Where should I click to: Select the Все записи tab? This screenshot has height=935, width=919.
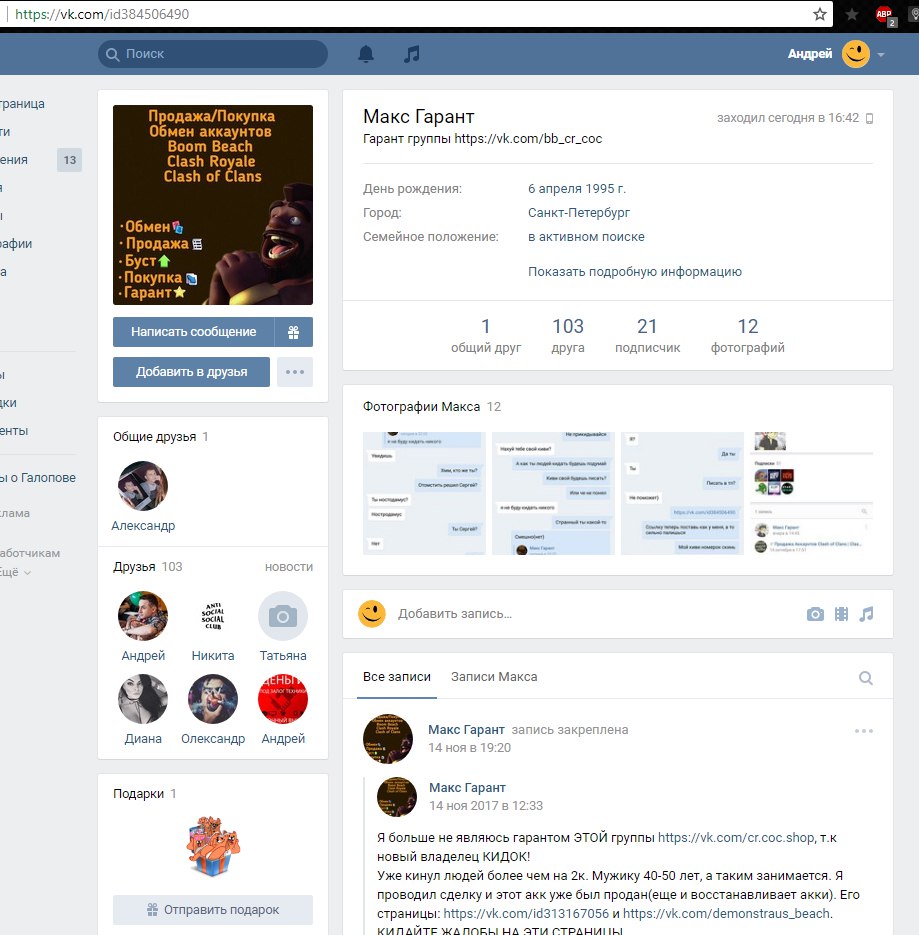397,677
